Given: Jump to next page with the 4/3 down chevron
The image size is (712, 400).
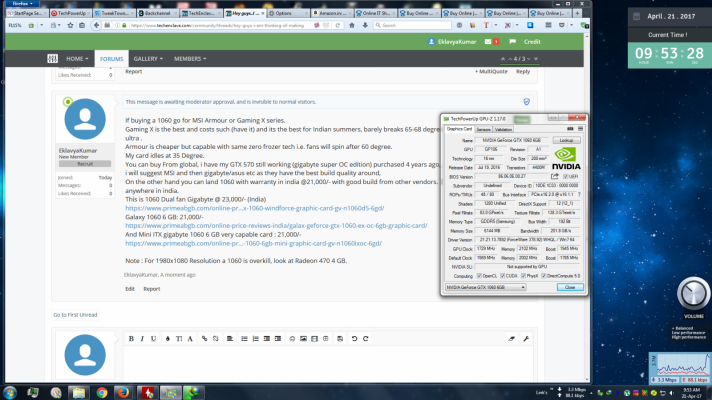Looking at the screenshot, I should point(529,59).
